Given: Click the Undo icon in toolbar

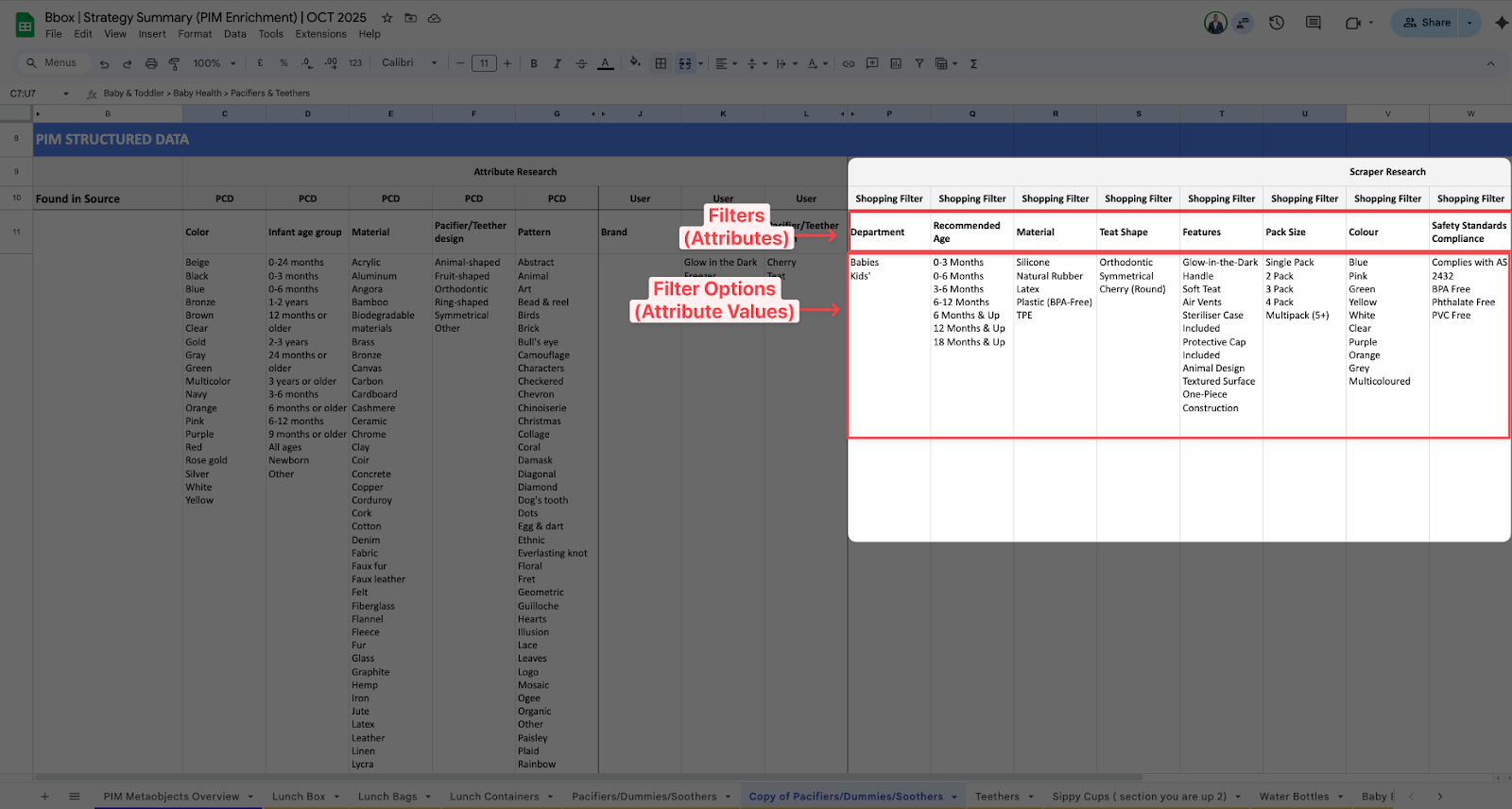Looking at the screenshot, I should [104, 64].
